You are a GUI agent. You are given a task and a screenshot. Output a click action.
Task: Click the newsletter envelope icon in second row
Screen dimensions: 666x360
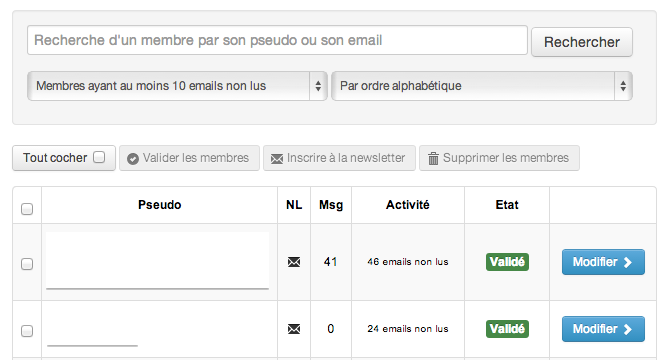click(x=294, y=329)
